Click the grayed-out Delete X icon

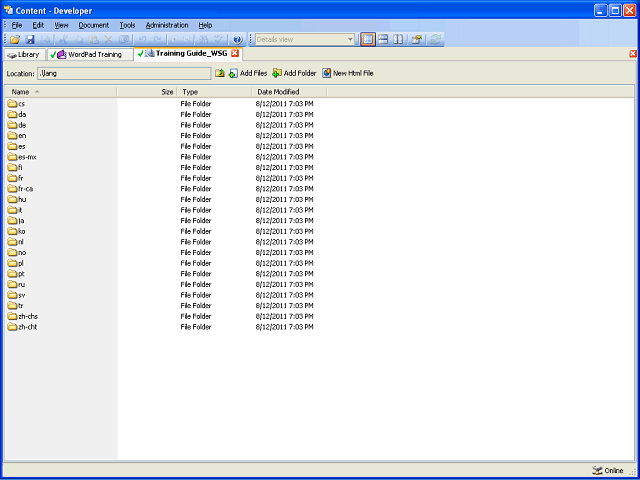click(x=109, y=40)
